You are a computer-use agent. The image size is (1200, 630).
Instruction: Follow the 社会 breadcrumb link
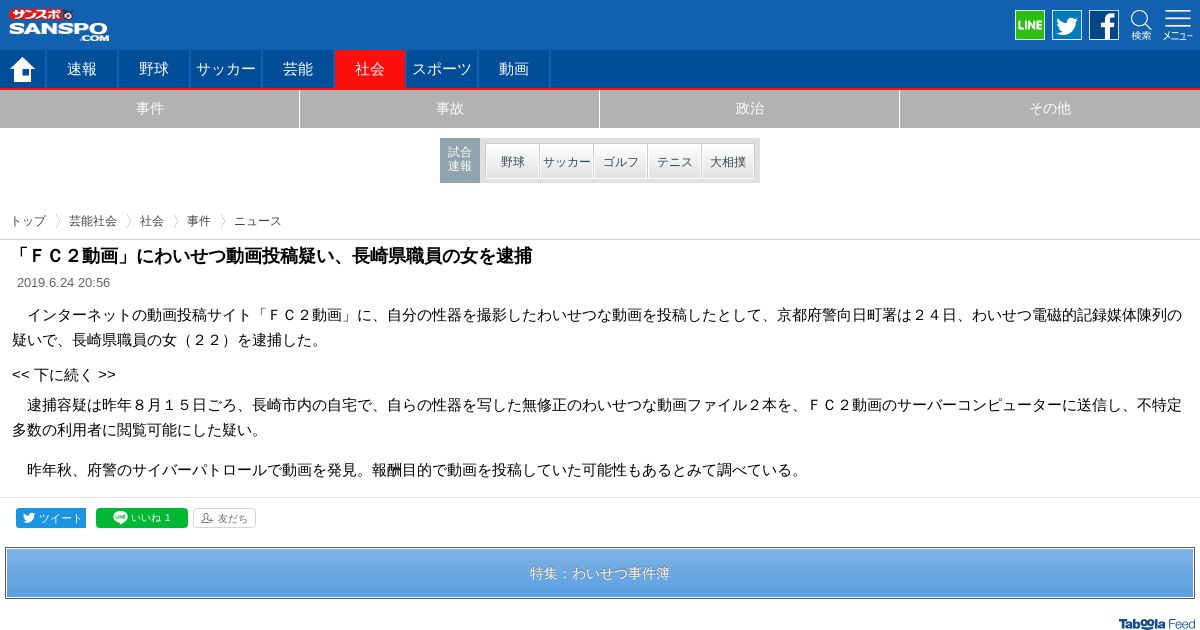[x=152, y=221]
